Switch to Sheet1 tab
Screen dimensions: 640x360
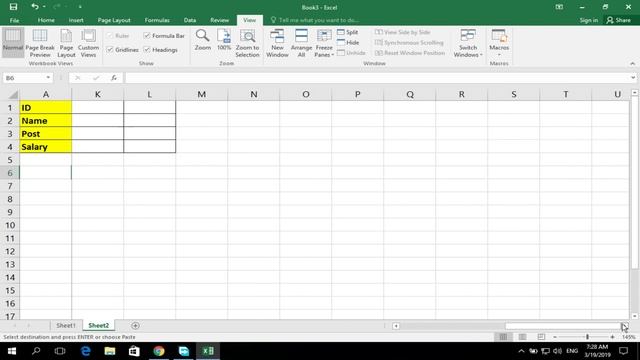[66, 325]
